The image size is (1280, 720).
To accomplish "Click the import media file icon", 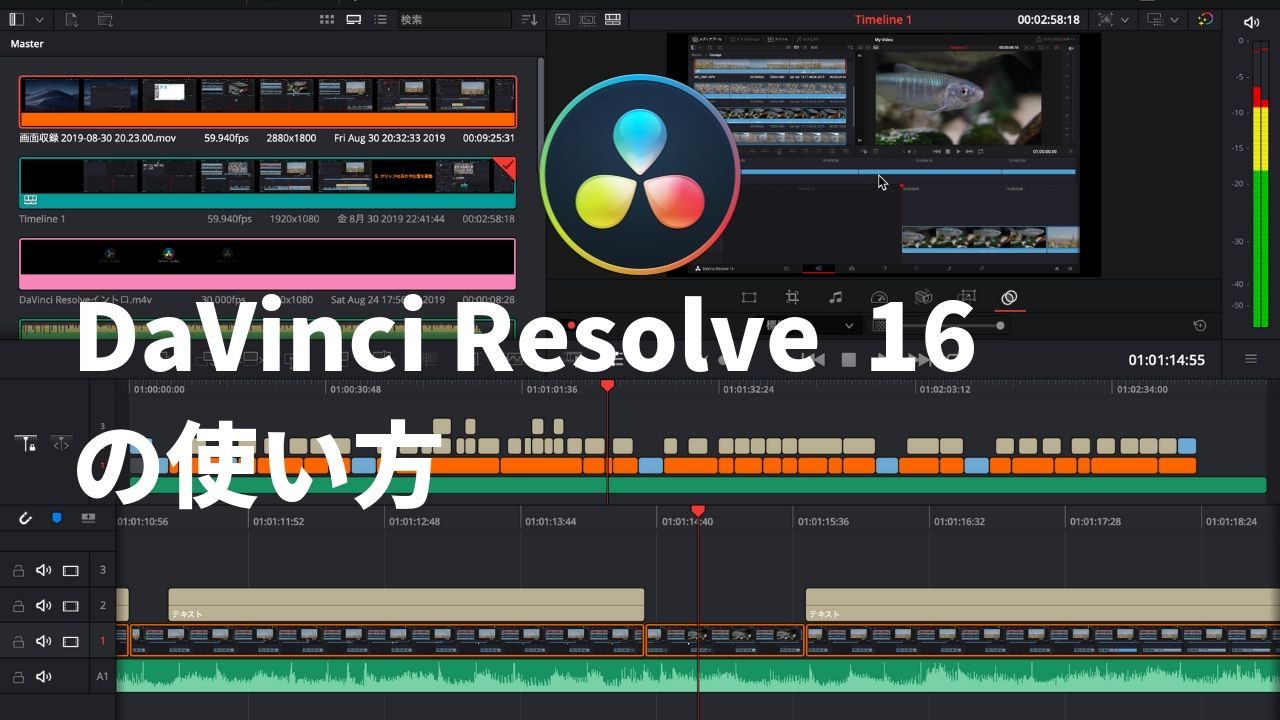I will [x=72, y=19].
